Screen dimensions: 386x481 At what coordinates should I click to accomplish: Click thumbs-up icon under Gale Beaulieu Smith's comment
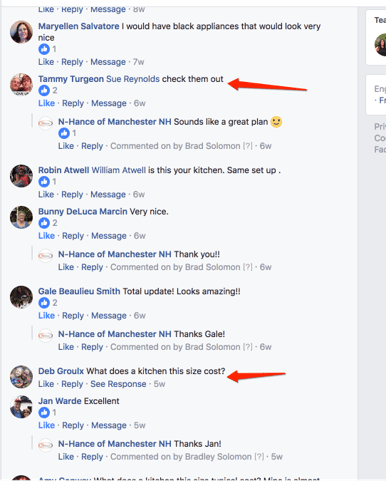point(44,303)
